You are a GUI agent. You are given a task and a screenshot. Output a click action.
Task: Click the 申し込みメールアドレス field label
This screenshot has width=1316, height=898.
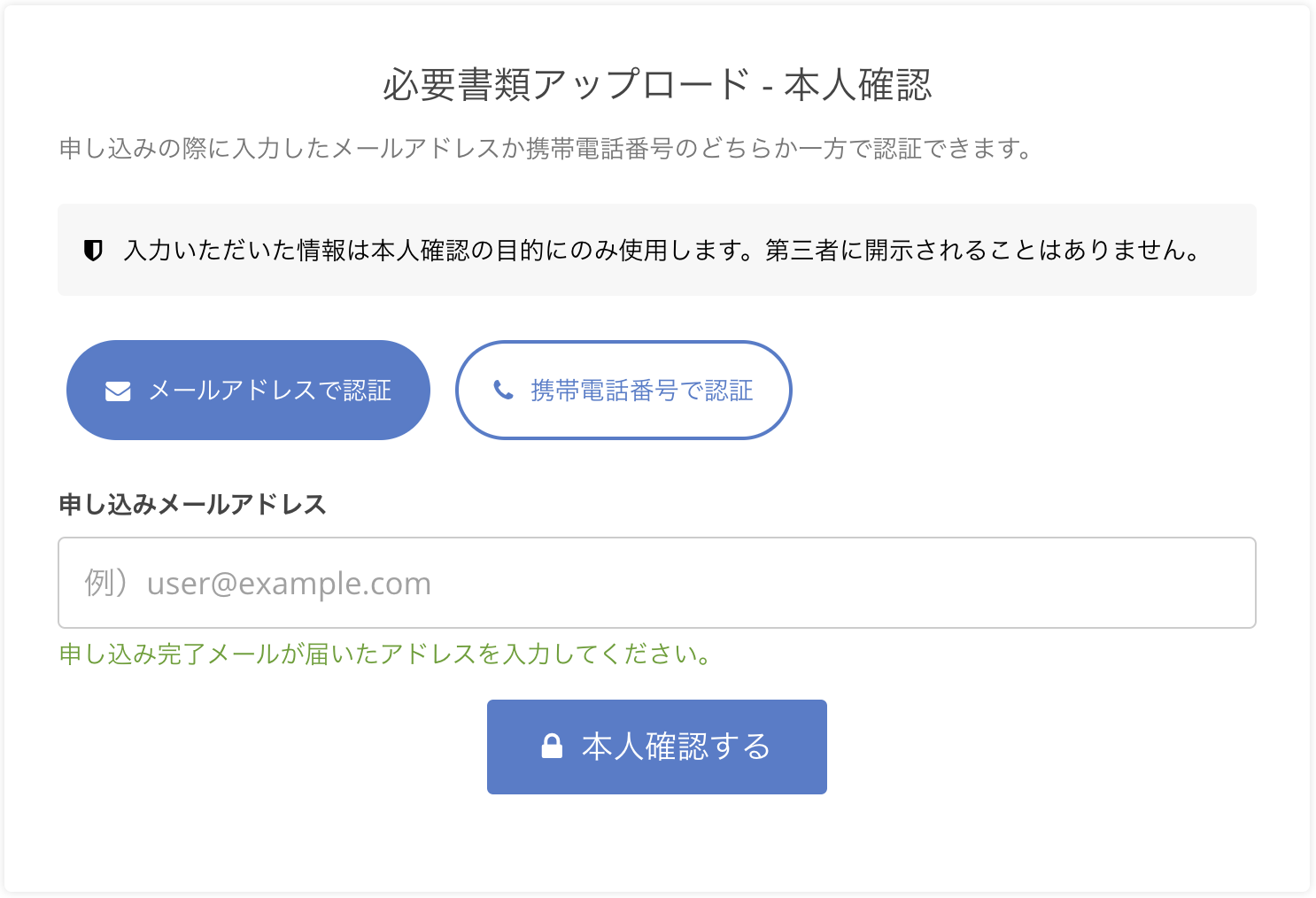tap(192, 505)
